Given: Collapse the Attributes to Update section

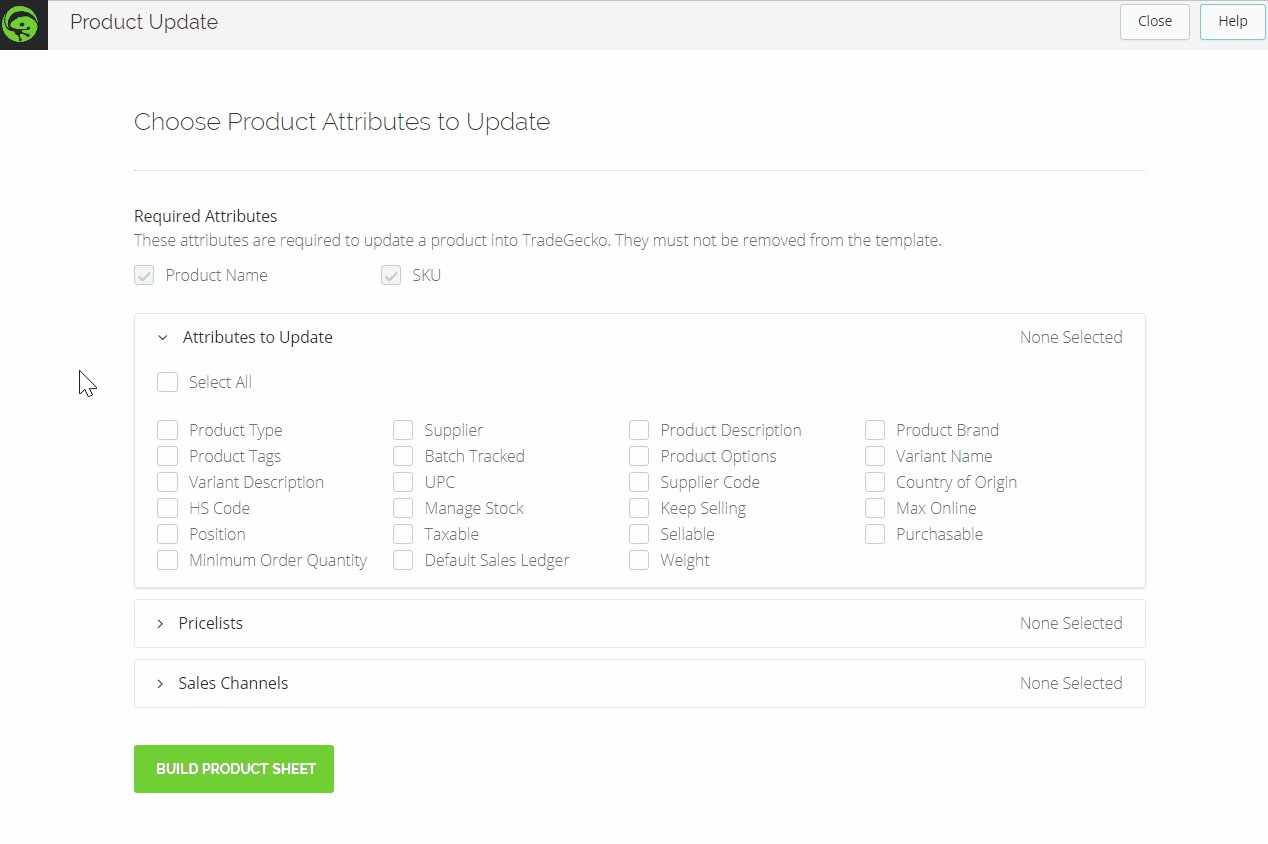Looking at the screenshot, I should click(163, 338).
